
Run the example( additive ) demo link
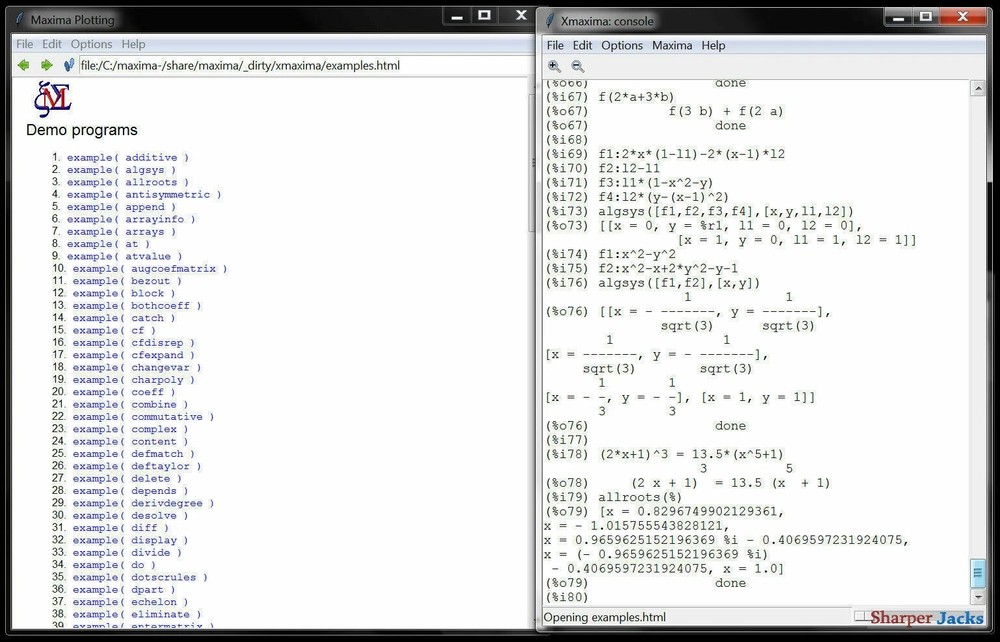[128, 157]
